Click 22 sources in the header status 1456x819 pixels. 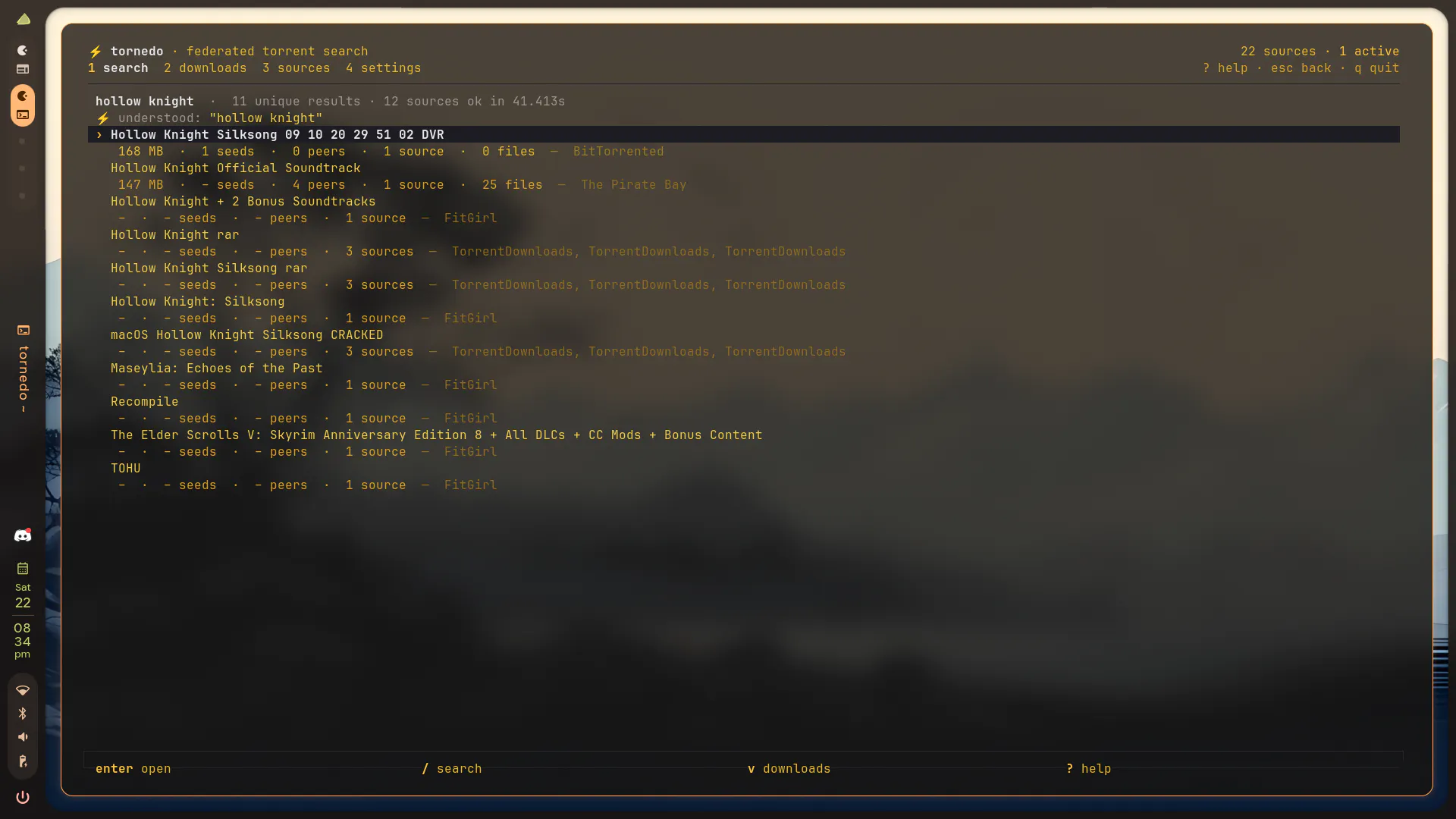pos(1279,52)
